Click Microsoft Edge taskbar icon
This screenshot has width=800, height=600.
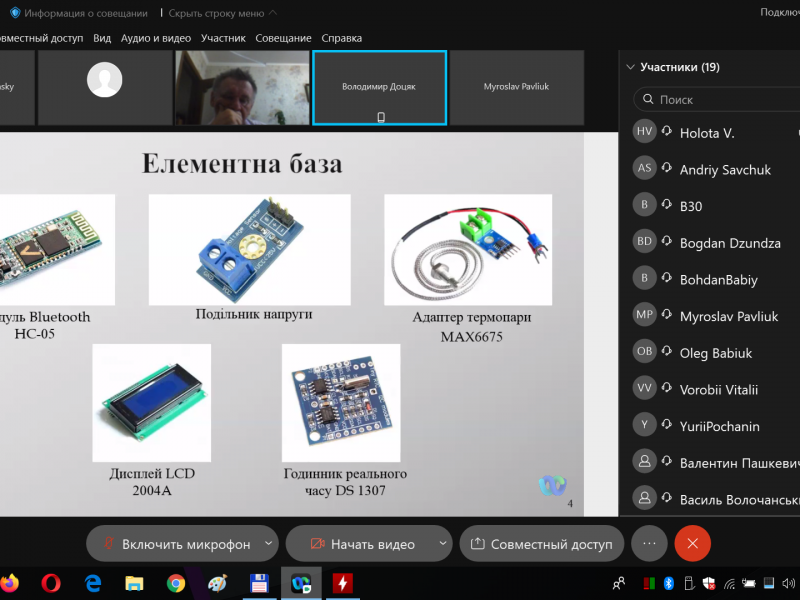click(94, 582)
